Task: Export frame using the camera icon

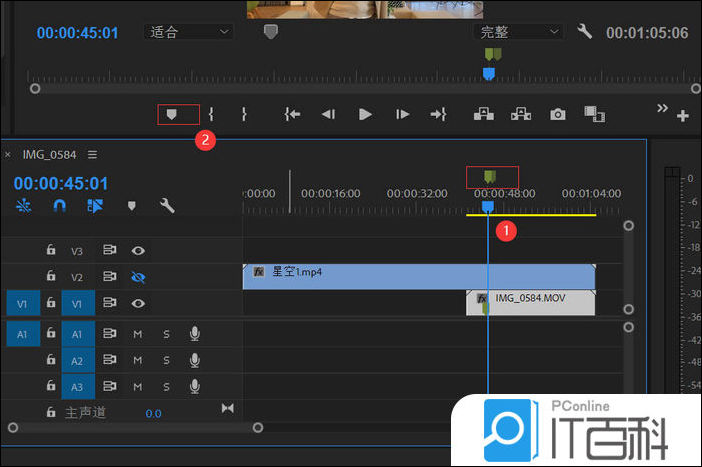Action: (x=558, y=115)
